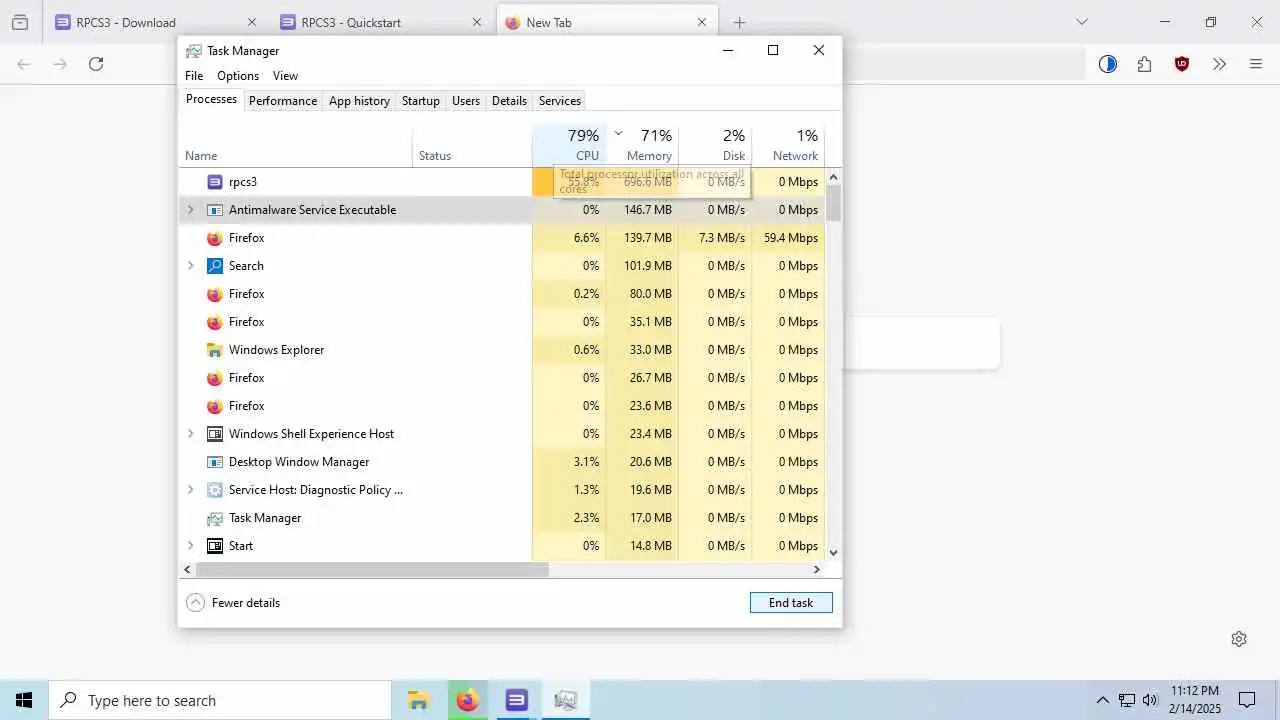Open the Firefox extensions puzzle icon
1280x720 pixels.
[x=1144, y=64]
